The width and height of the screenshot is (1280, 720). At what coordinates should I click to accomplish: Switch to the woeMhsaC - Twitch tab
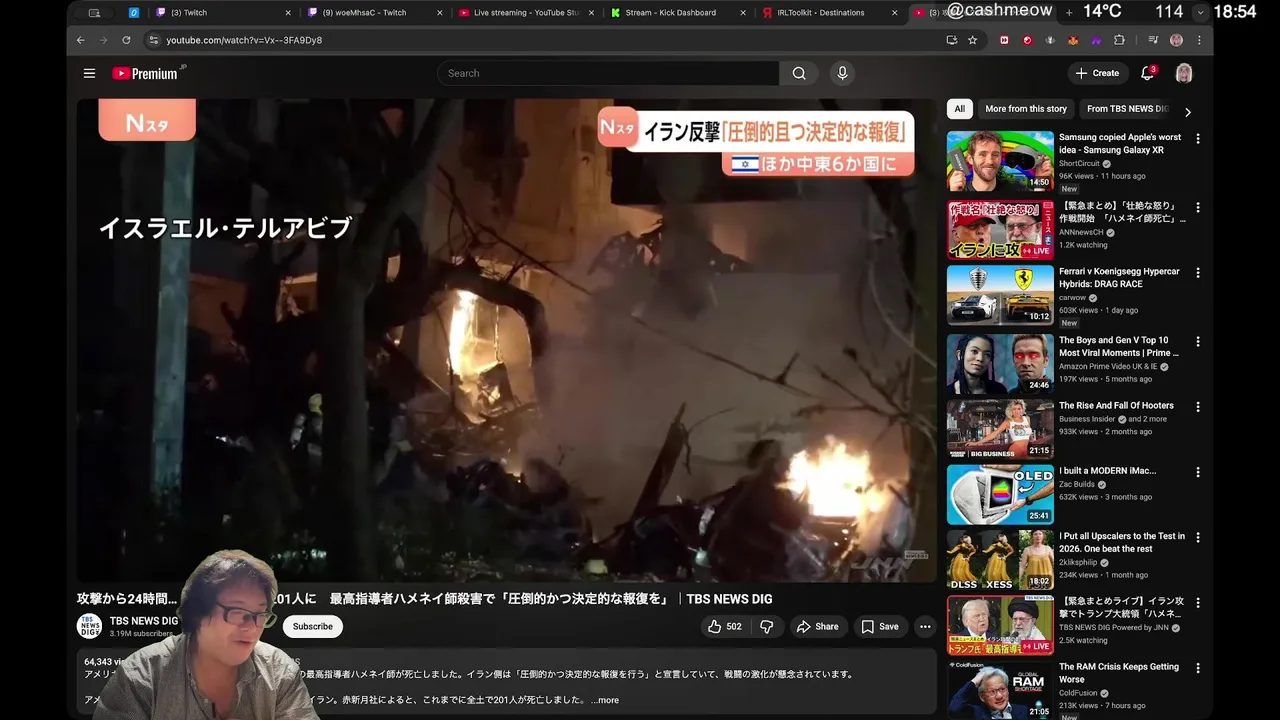tap(375, 13)
